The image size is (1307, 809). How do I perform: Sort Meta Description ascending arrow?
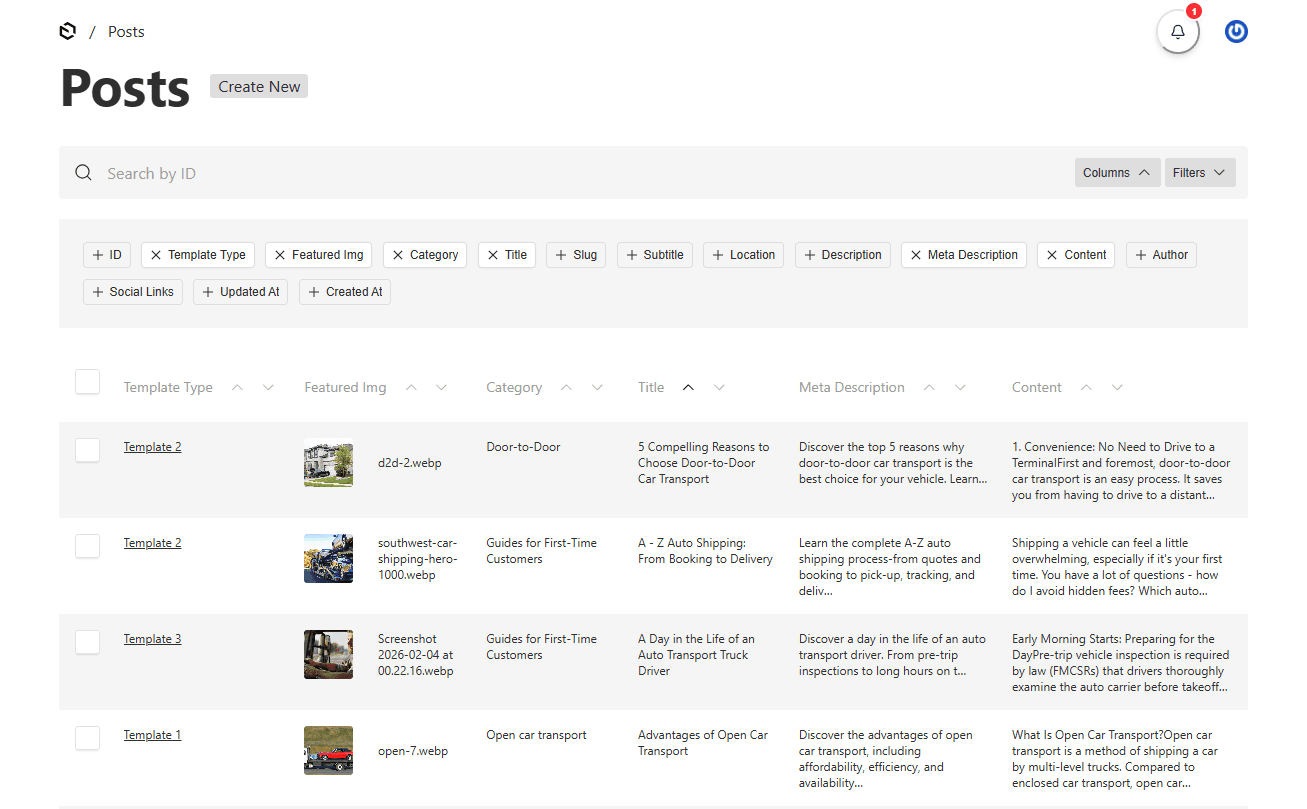[x=929, y=388]
